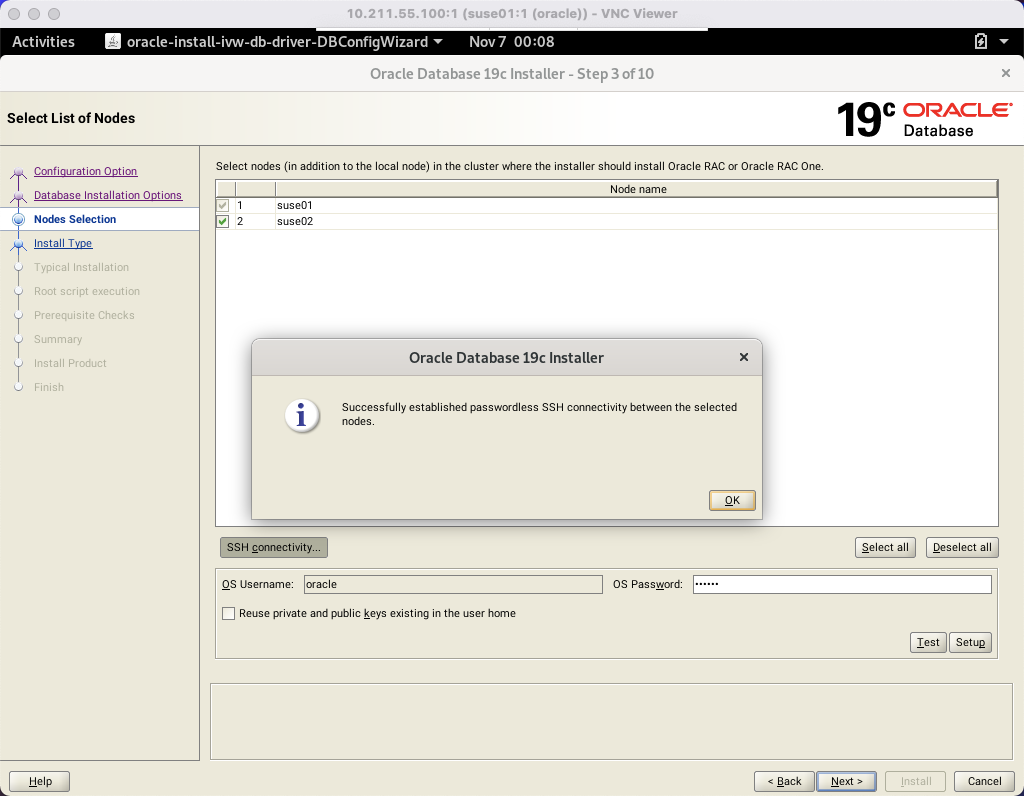The height and width of the screenshot is (796, 1024).
Task: Go Back to previous step
Action: [784, 781]
